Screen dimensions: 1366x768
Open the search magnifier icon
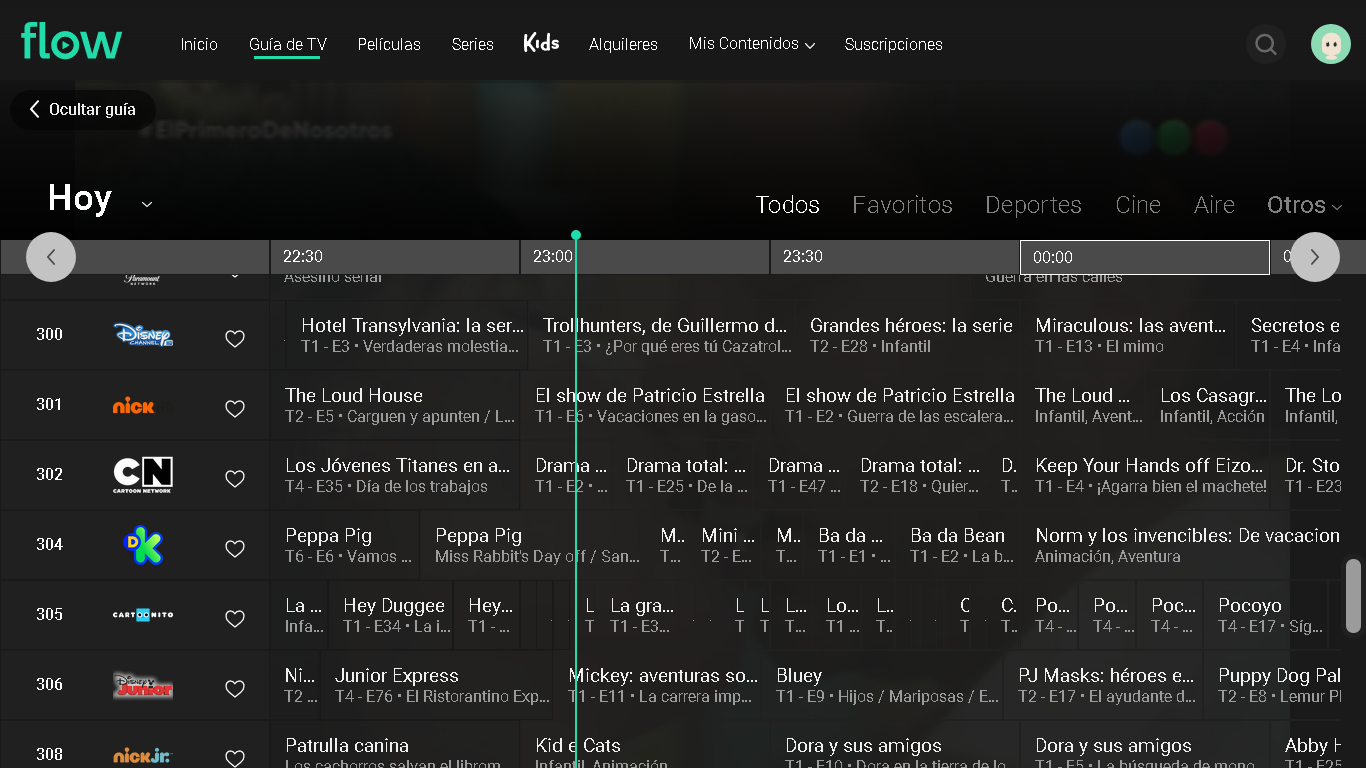1266,45
